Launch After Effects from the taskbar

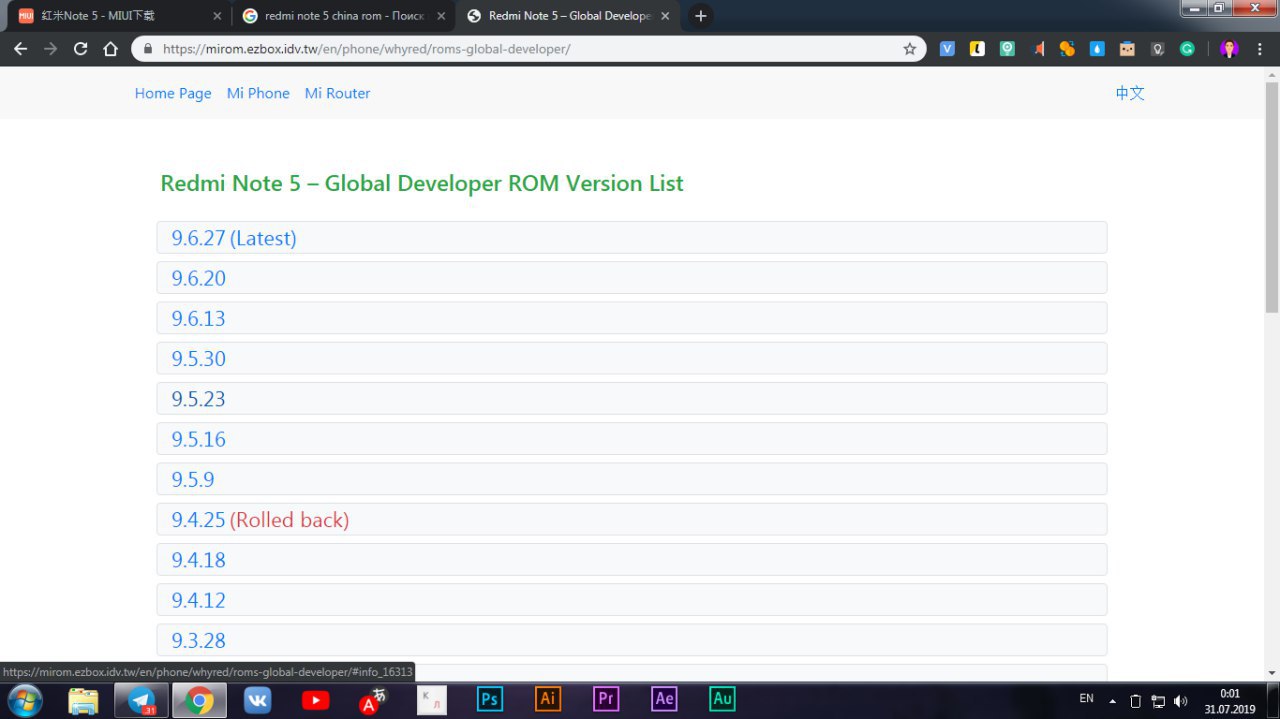tap(664, 699)
